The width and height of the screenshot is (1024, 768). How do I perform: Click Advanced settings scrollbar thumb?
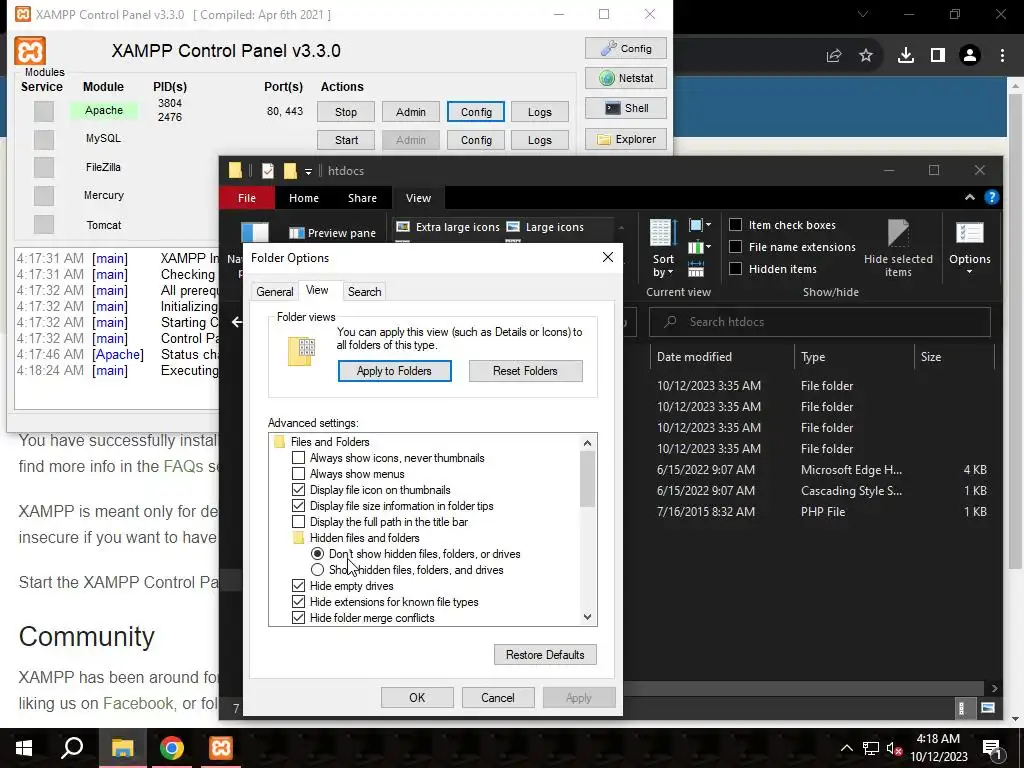pyautogui.click(x=587, y=479)
